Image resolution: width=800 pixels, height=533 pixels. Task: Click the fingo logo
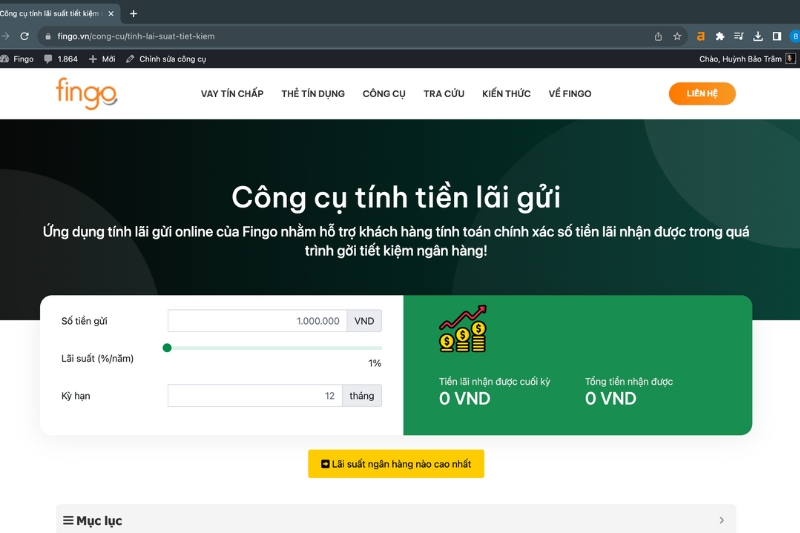[86, 93]
